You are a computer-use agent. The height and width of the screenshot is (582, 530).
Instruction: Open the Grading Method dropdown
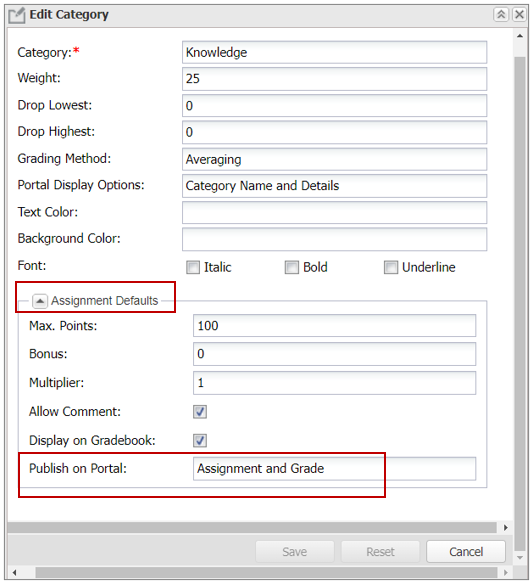tap(334, 160)
